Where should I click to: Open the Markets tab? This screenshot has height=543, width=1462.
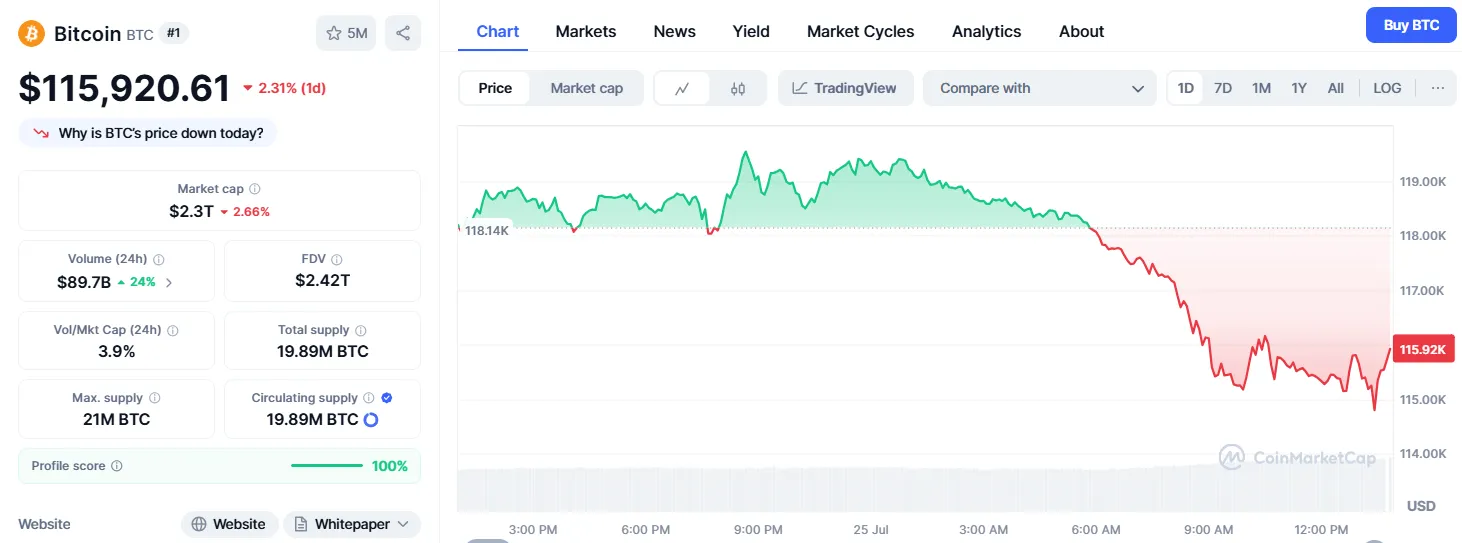[586, 31]
